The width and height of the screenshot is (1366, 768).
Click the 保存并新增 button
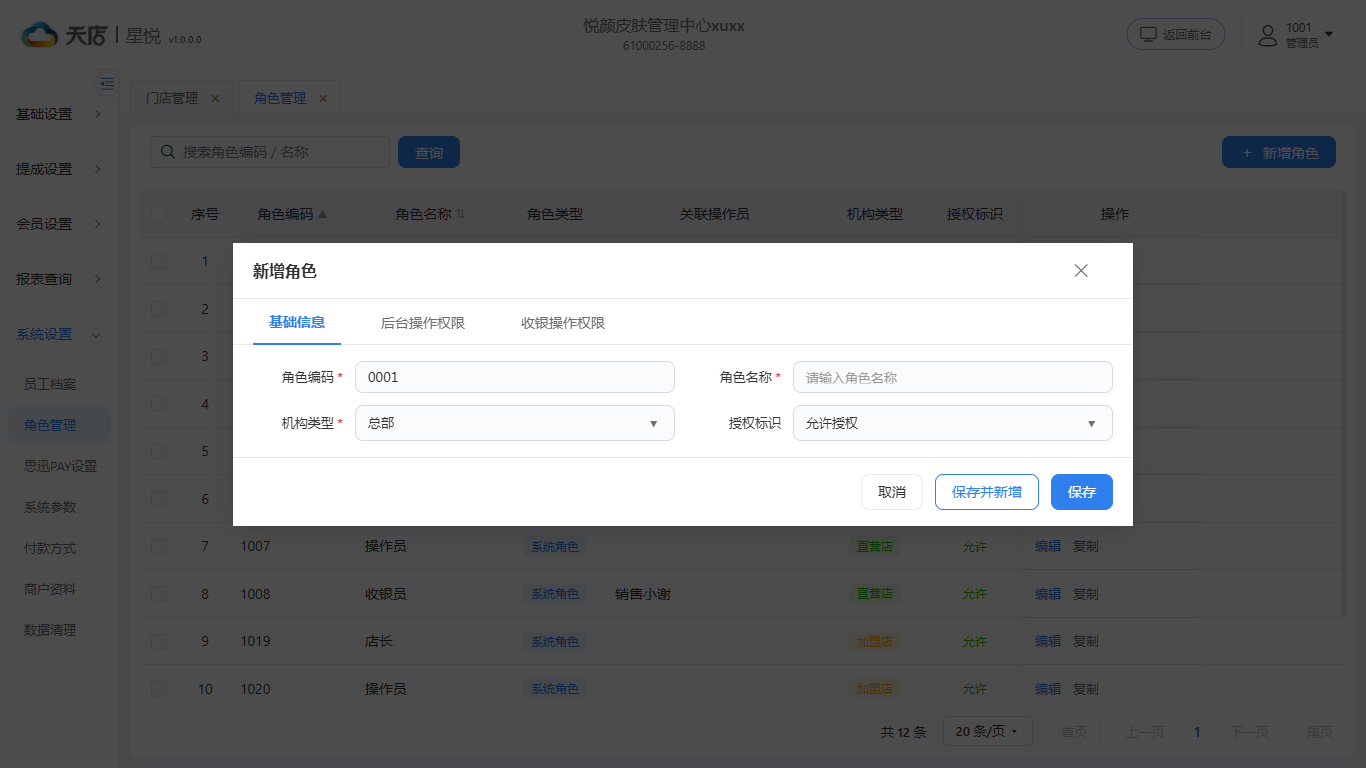tap(987, 492)
